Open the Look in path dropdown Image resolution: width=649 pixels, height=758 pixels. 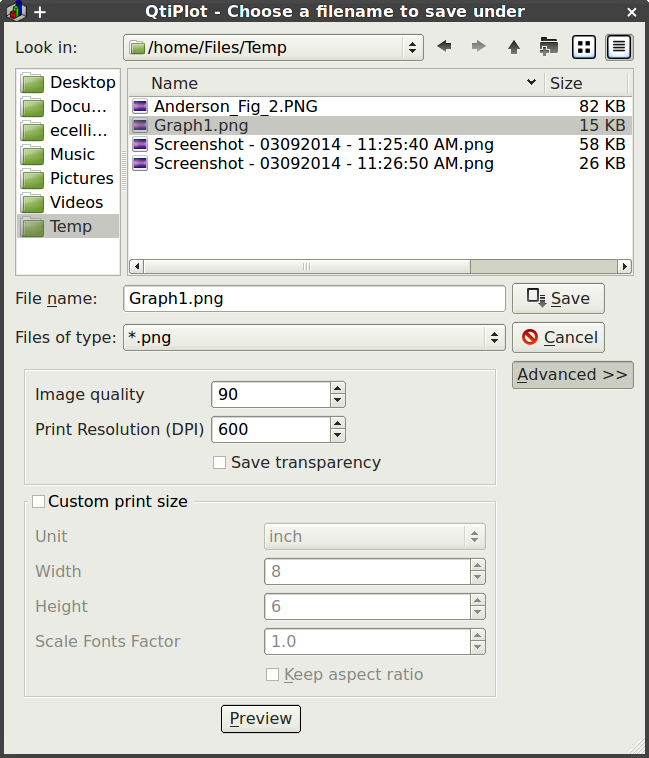(274, 47)
